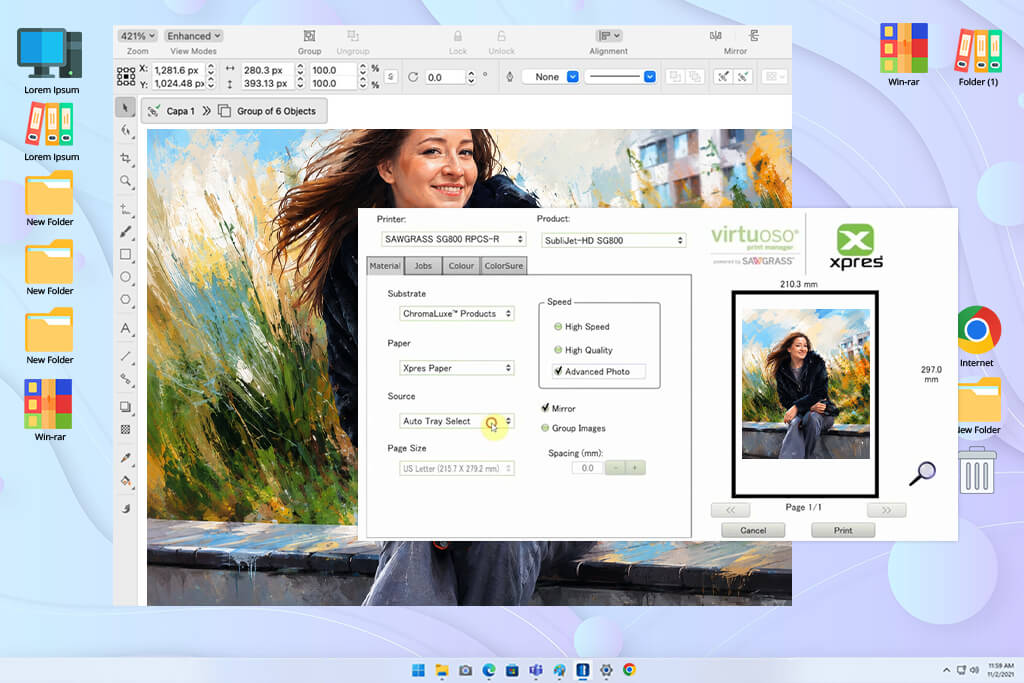The width and height of the screenshot is (1024, 683).
Task: Click the X position field
Action: click(178, 70)
